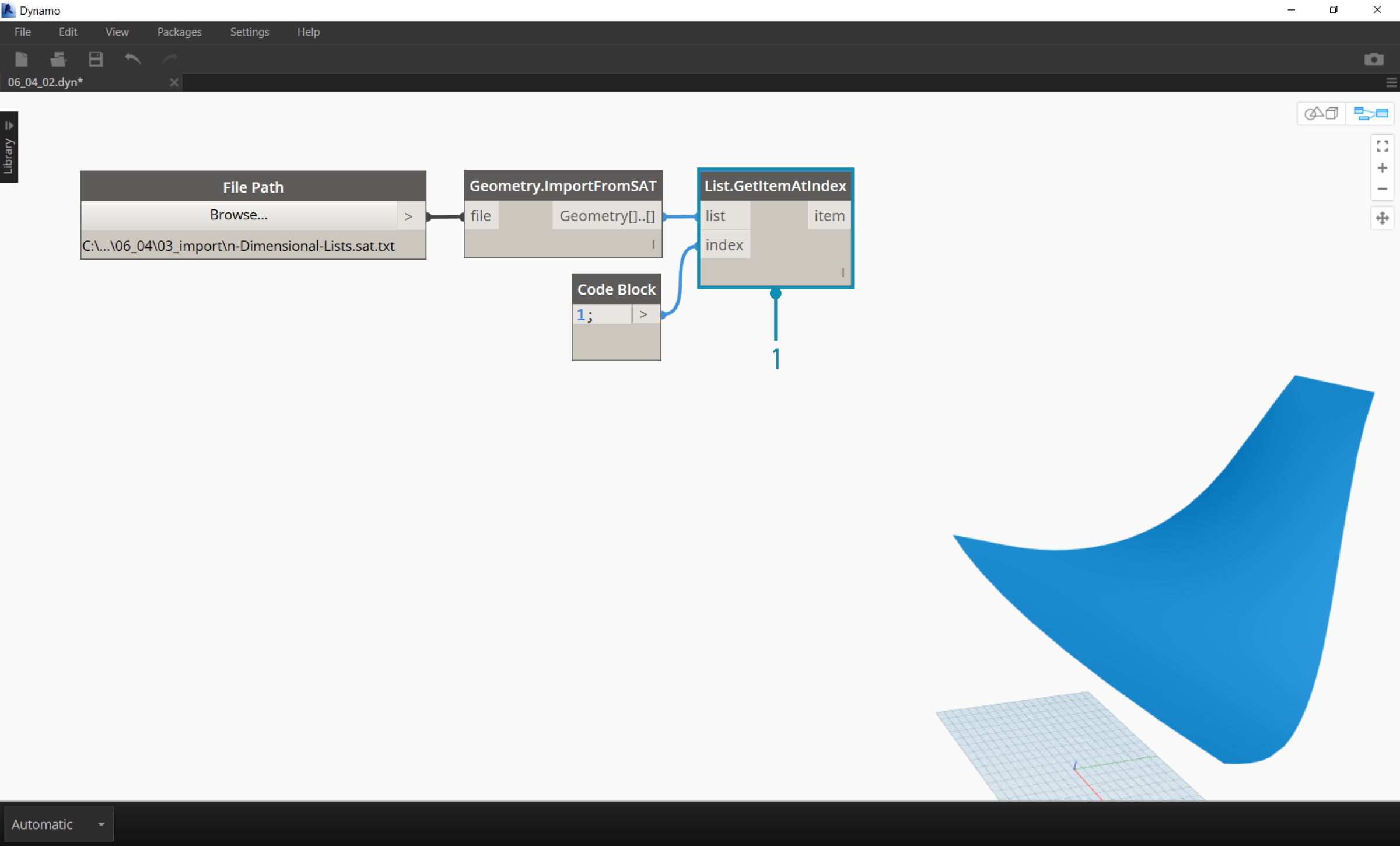Click the Dynamo application icon in titlebar
The image size is (1400, 846).
9,9
